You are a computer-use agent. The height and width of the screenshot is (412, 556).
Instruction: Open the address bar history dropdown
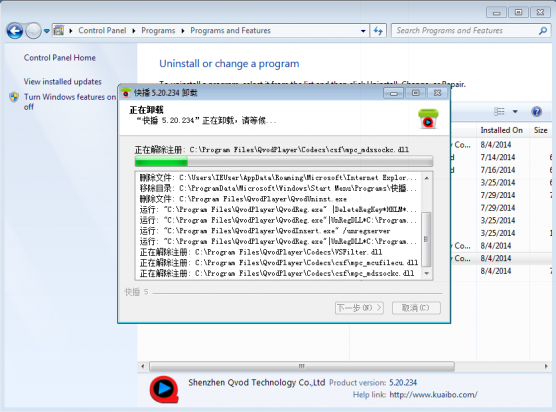coord(363,31)
